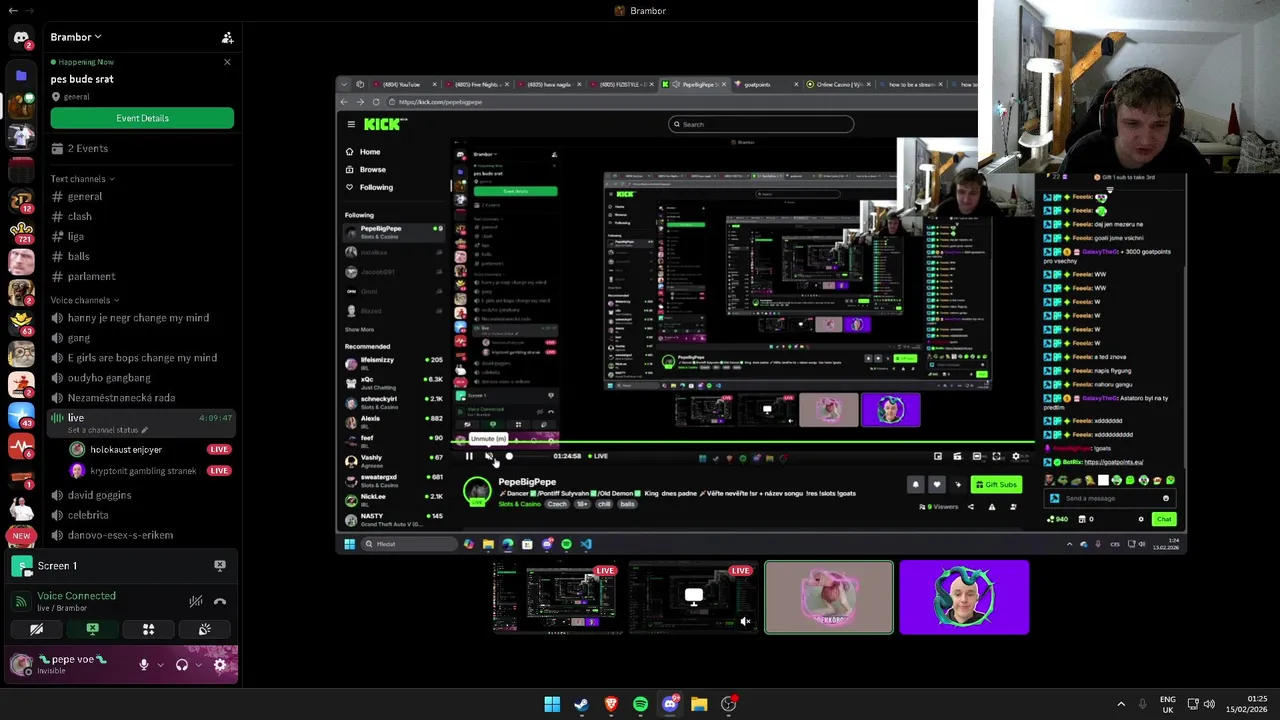The height and width of the screenshot is (720, 1280).
Task: Go to Browse in Kick sidebar
Action: [366, 169]
